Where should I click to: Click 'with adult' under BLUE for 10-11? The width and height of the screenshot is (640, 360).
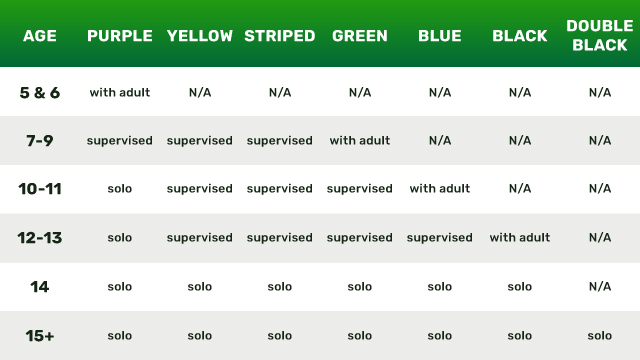click(440, 188)
